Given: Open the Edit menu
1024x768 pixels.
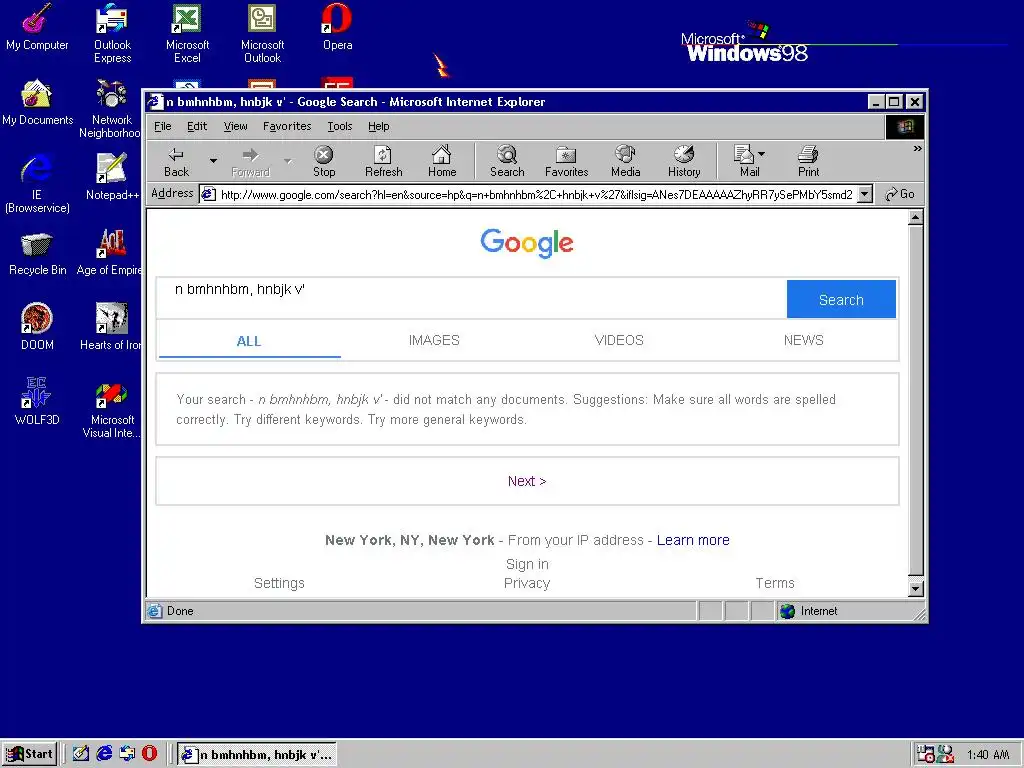Looking at the screenshot, I should (197, 126).
